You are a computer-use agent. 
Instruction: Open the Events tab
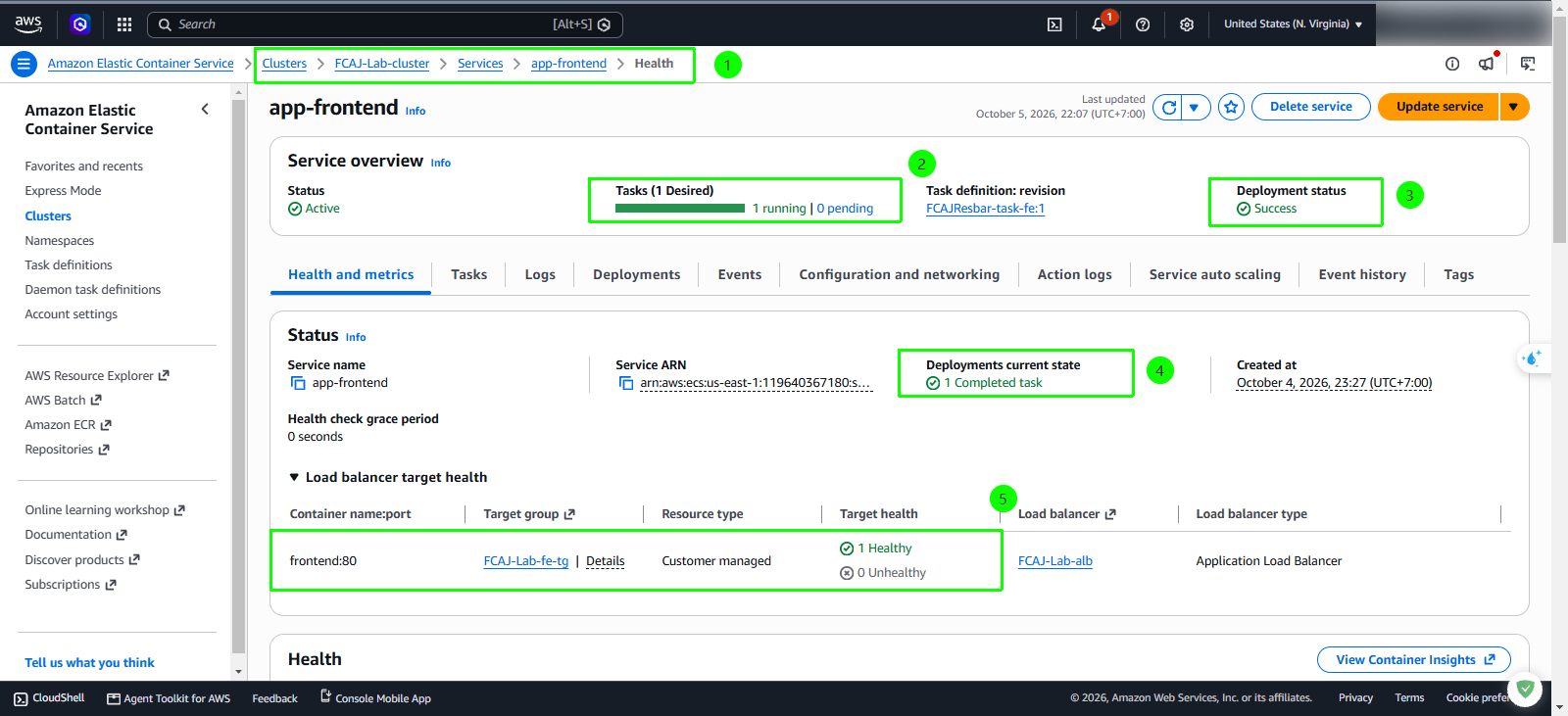tap(739, 274)
